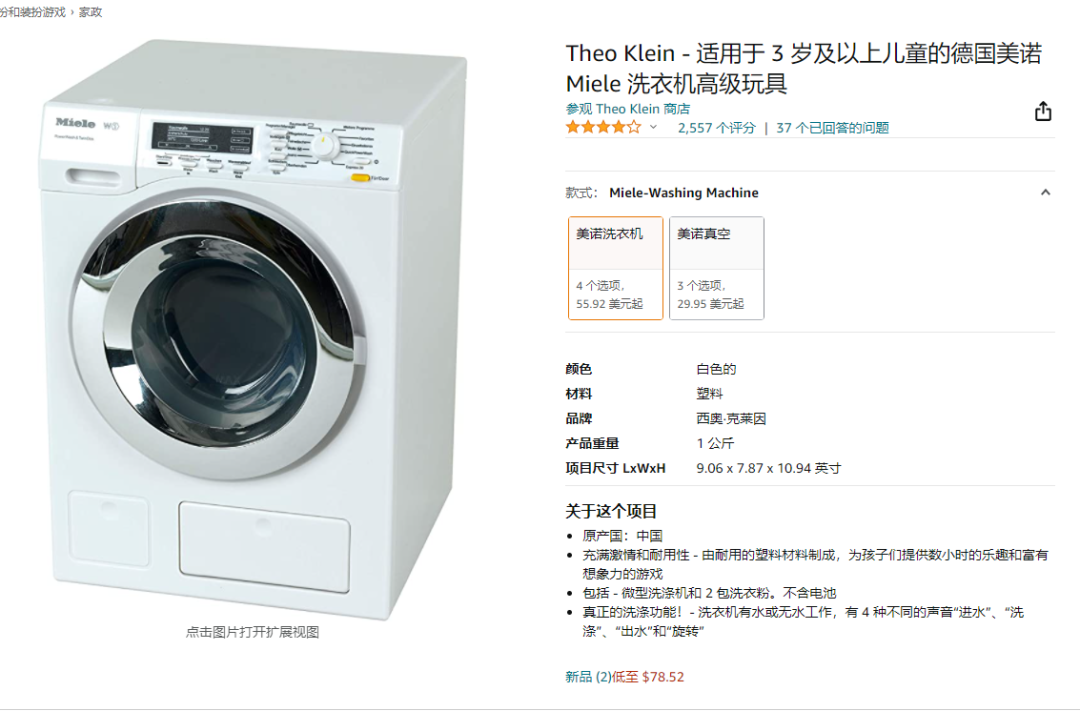Select the 美诺真空 variant card
The image size is (1080, 711).
coord(716,267)
